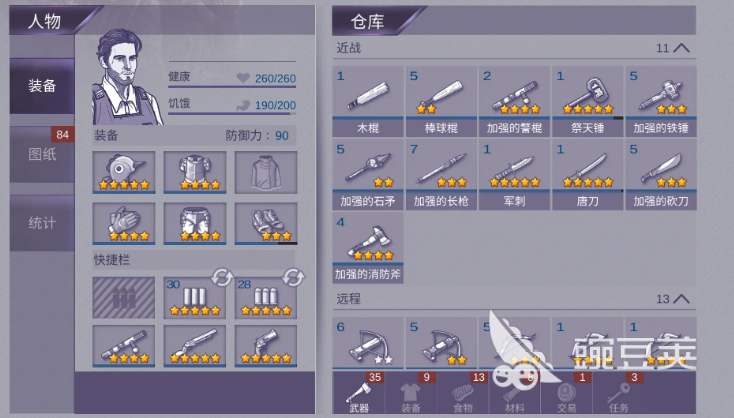Image resolution: width=734 pixels, height=418 pixels.
Task: Pick the 唐刀 sword in warehouse
Action: (587, 175)
